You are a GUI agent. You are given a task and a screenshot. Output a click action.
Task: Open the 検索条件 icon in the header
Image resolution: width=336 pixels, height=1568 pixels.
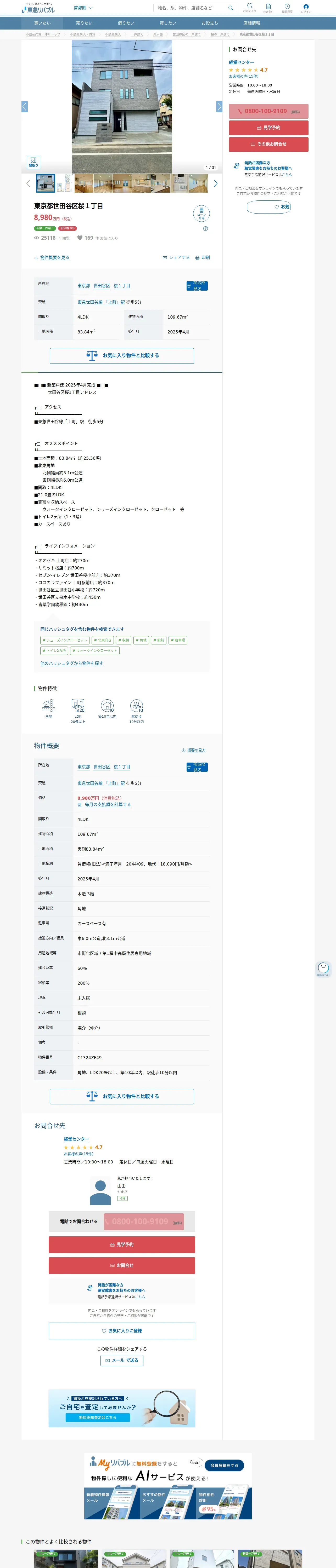pos(268,8)
